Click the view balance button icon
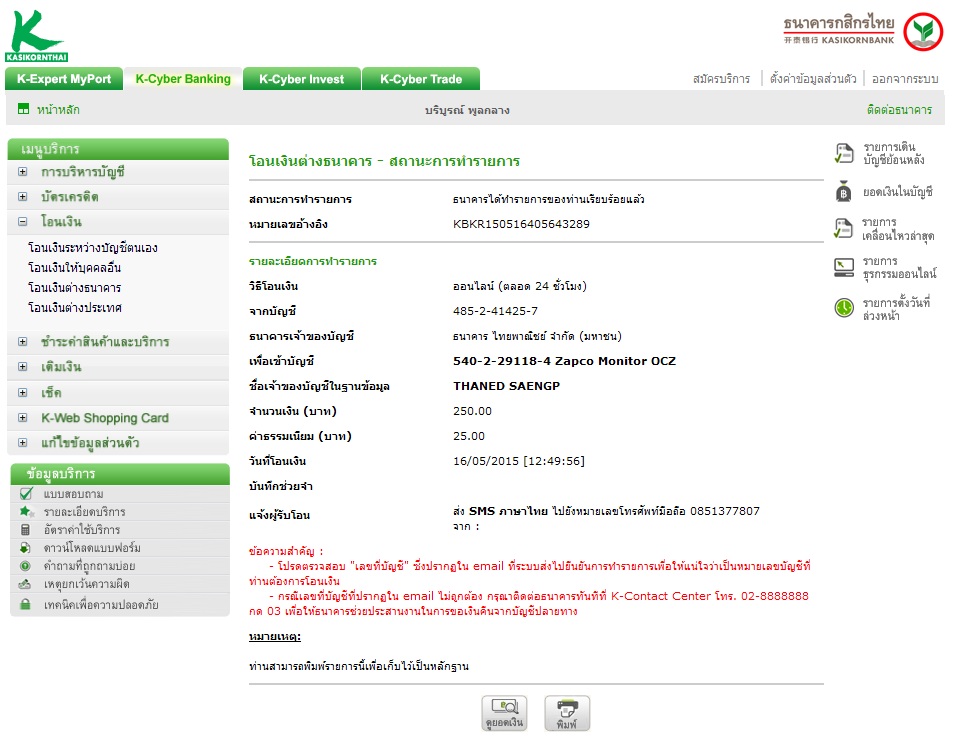Viewport: 963px width, 743px height. (504, 713)
